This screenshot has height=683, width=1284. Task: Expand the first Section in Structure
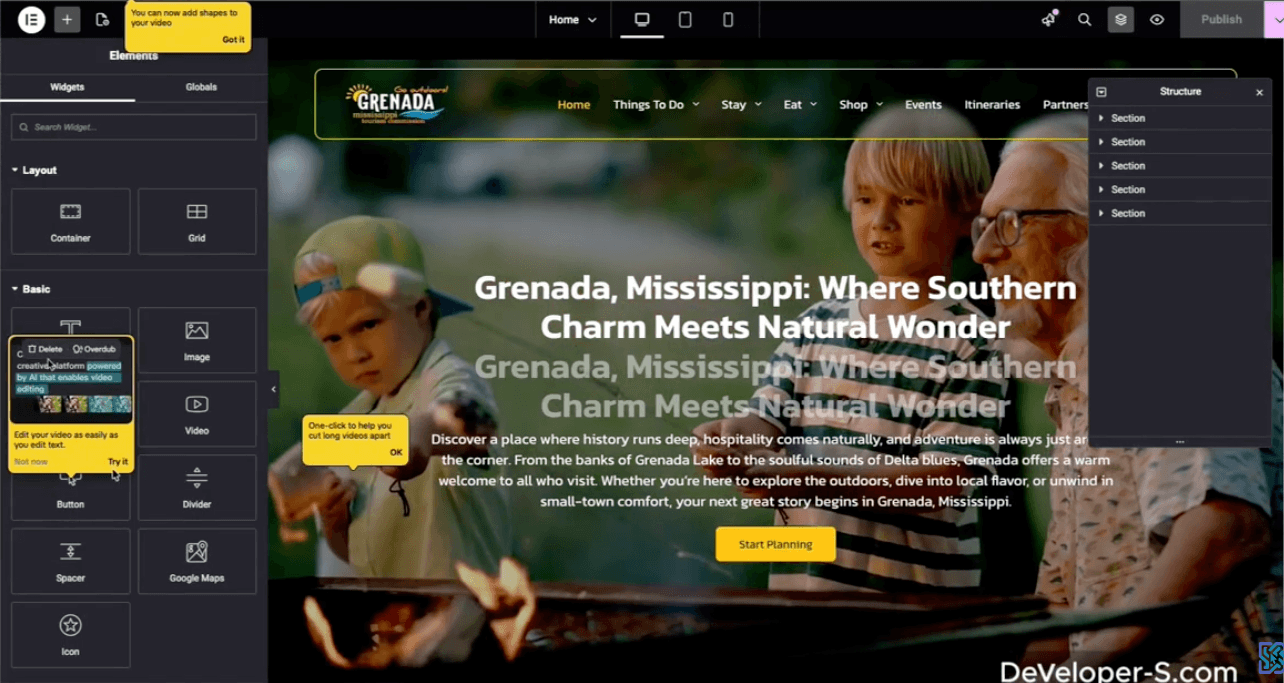[x=1101, y=118]
